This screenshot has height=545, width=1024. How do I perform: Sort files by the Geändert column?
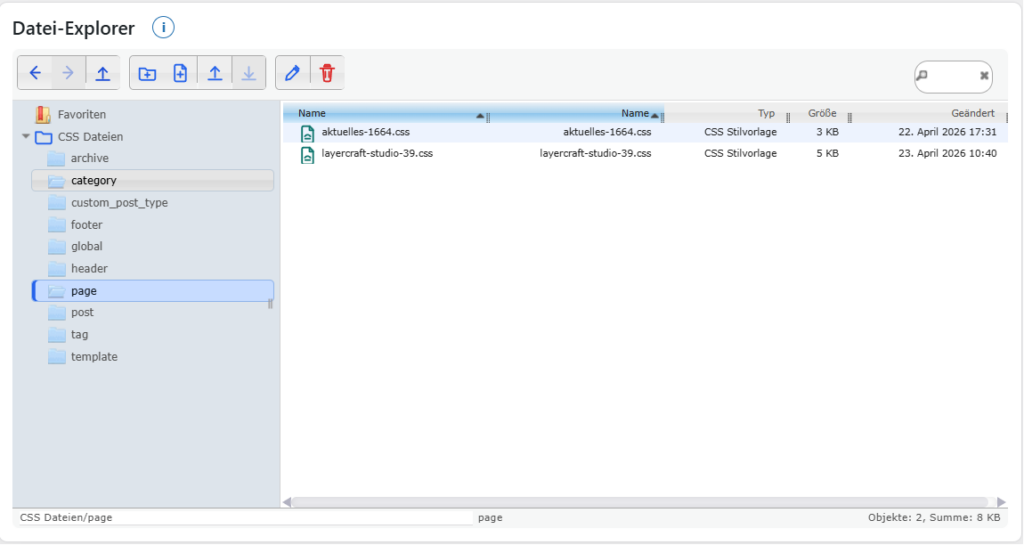click(x=929, y=114)
